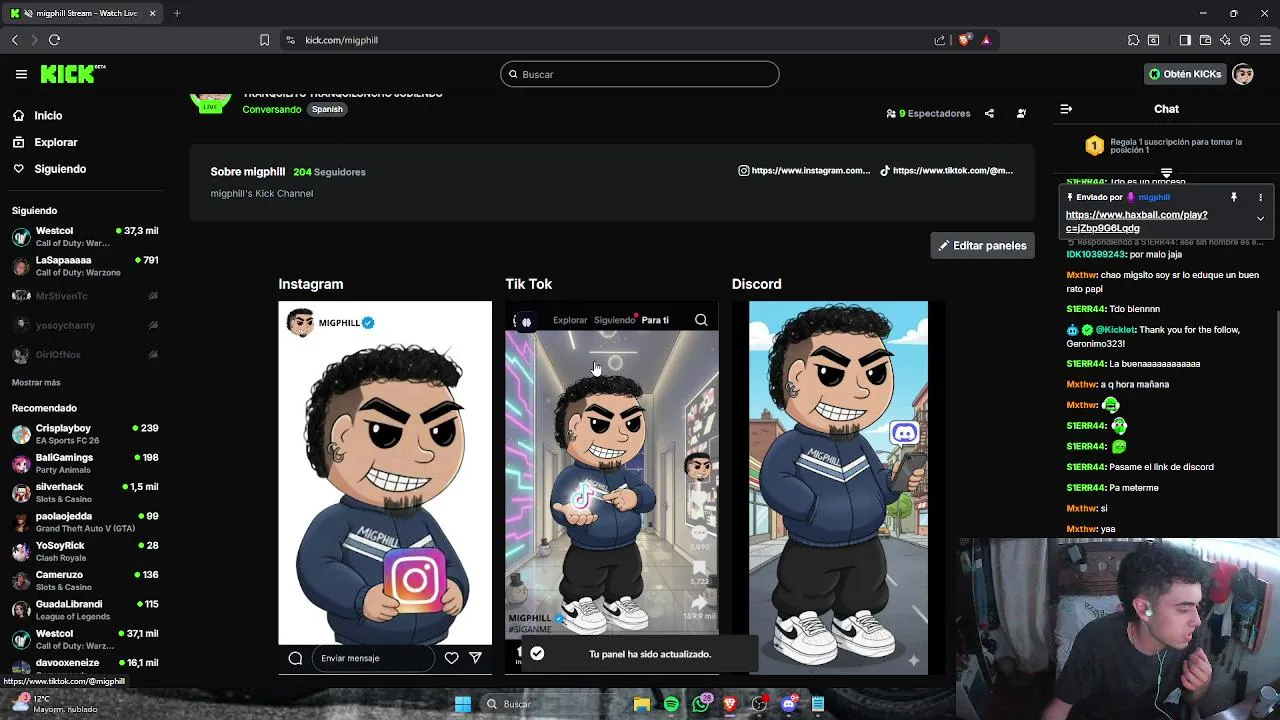Viewport: 1280px width, 720px height.
Task: Open the Brave Wallet icon
Action: (x=1205, y=40)
